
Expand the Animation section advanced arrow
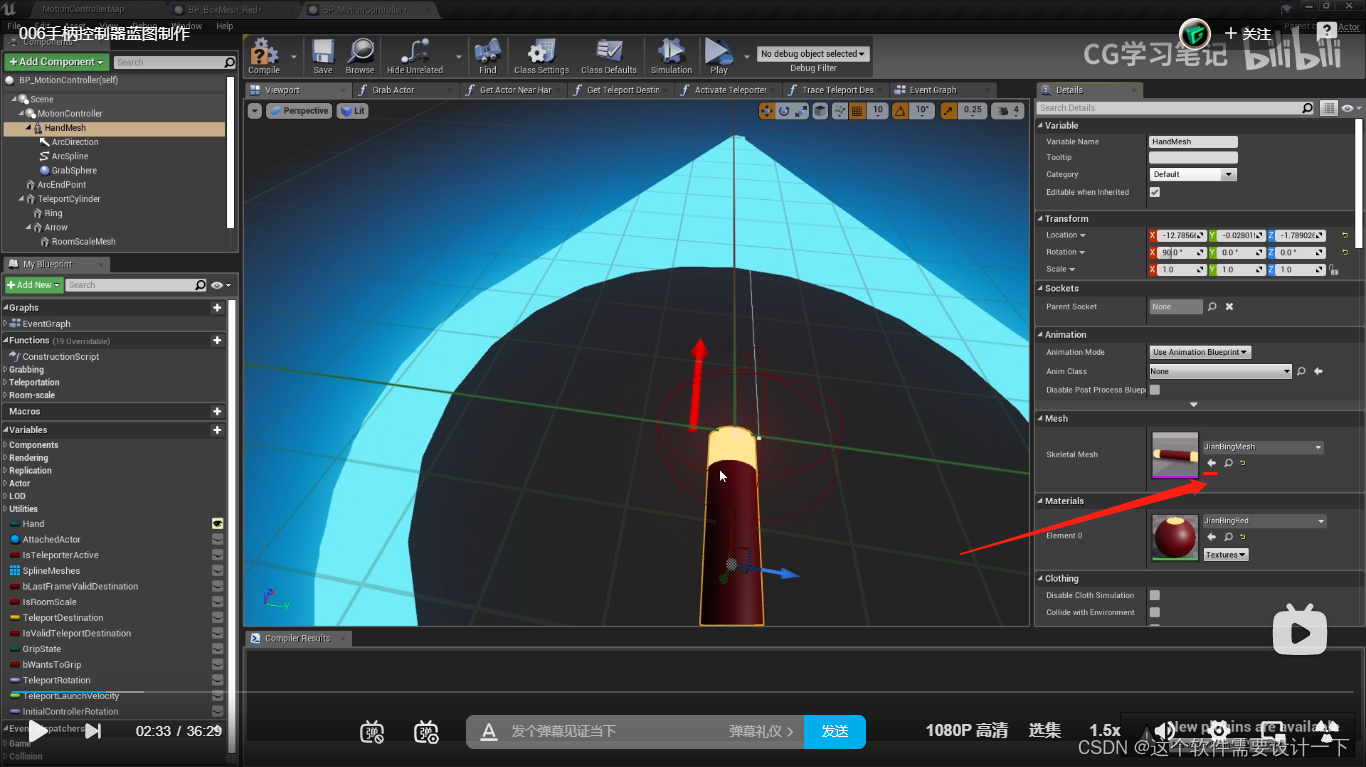1194,404
